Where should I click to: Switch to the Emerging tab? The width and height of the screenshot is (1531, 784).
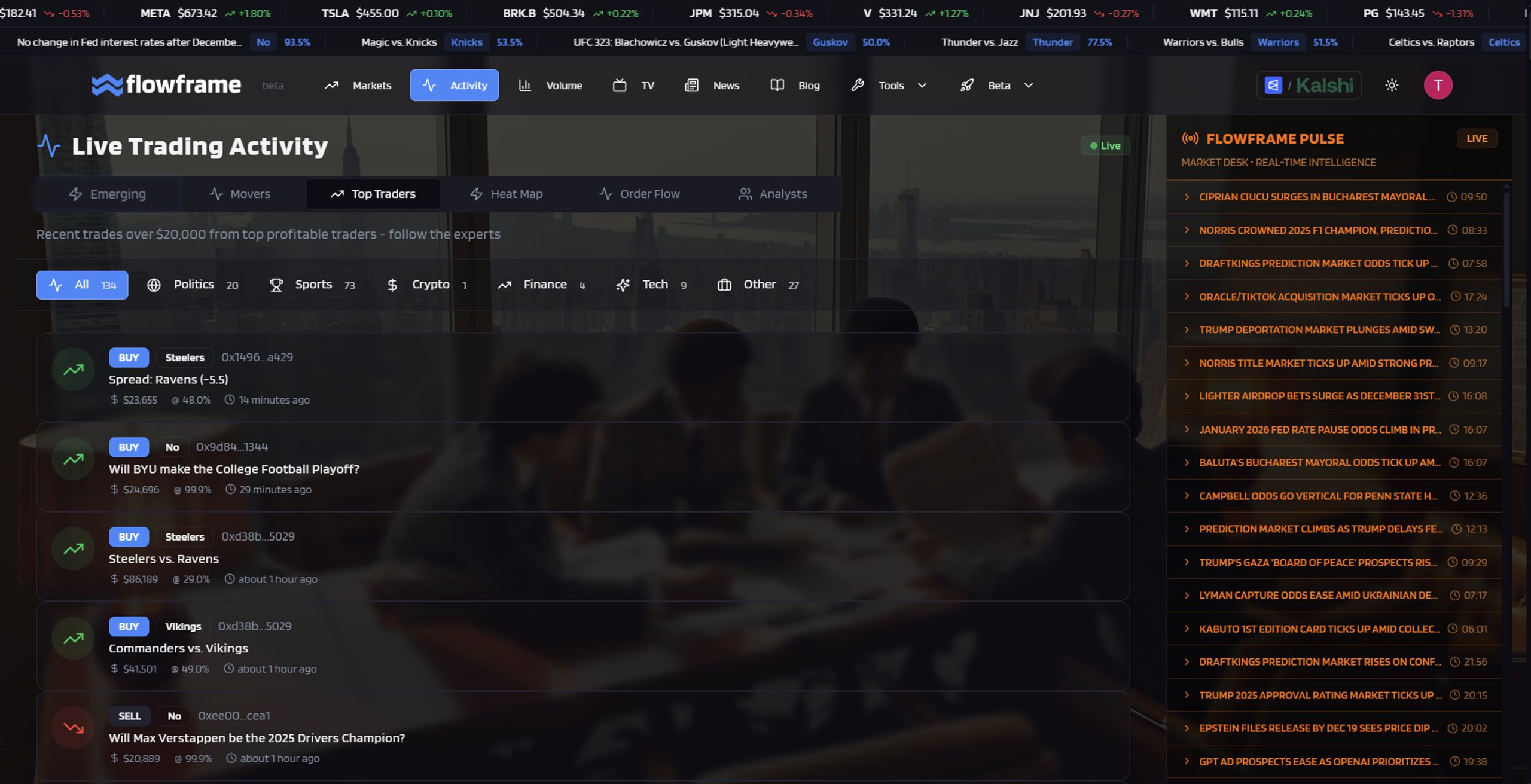point(108,194)
